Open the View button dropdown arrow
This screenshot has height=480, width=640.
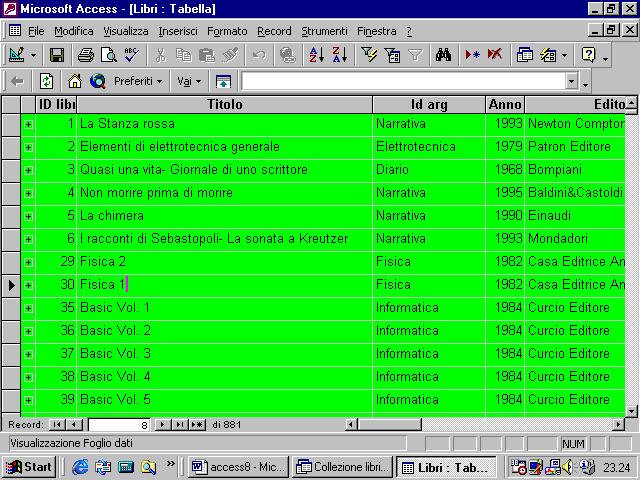pyautogui.click(x=33, y=55)
